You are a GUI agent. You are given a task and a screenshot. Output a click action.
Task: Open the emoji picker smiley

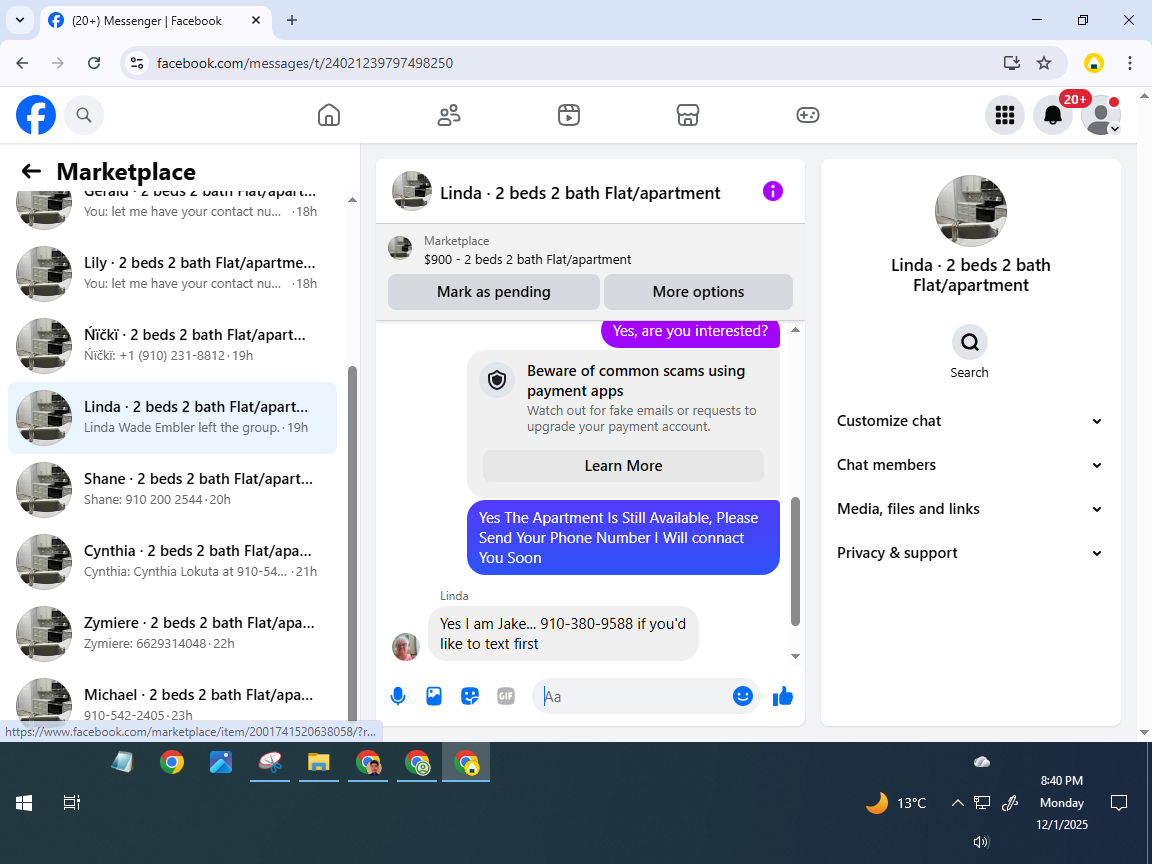tap(743, 696)
